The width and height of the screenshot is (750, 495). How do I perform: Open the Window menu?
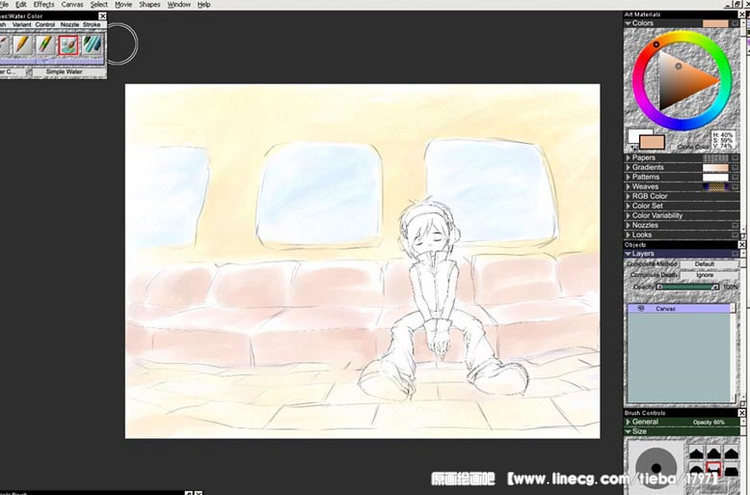pos(178,4)
